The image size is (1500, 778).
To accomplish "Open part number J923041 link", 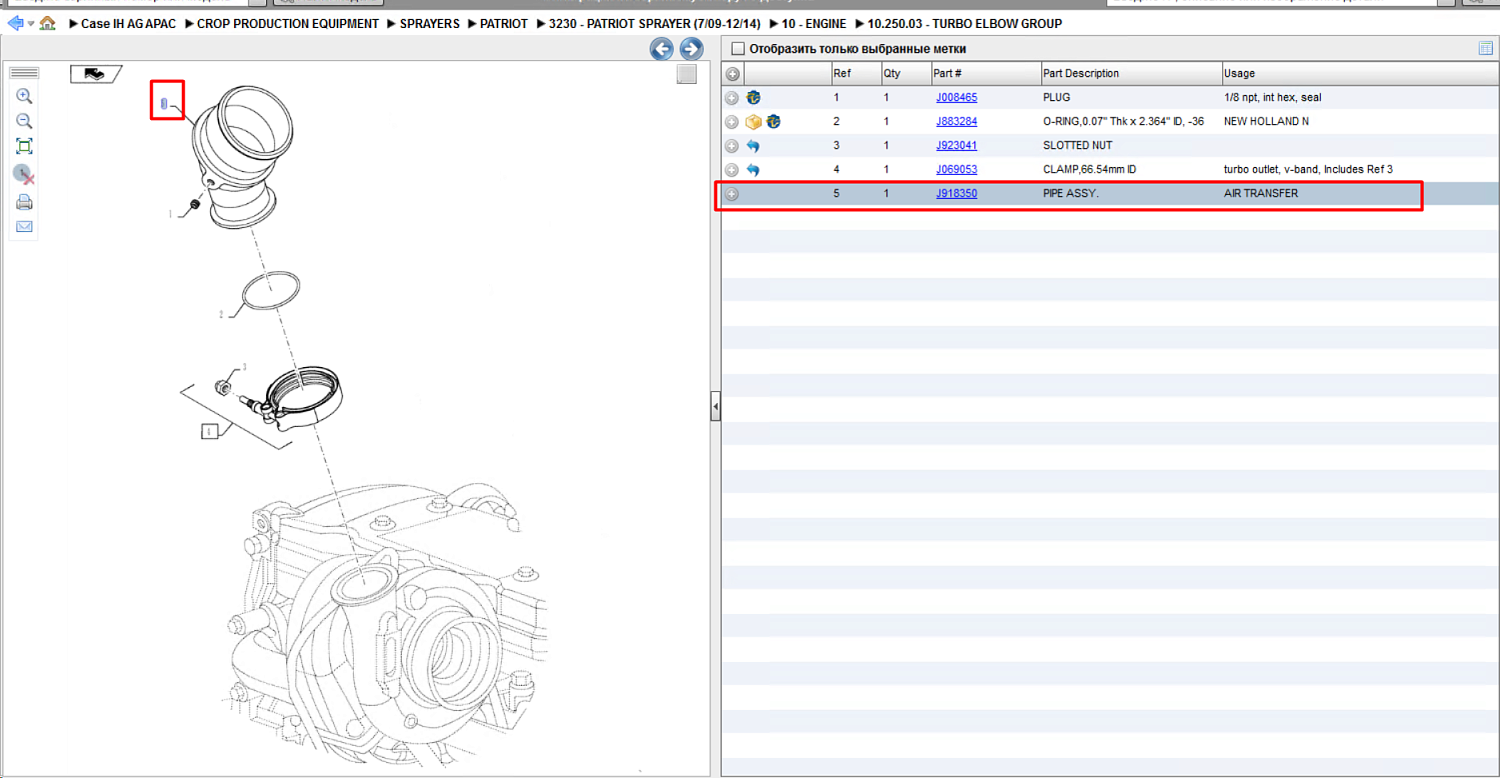I will [956, 146].
